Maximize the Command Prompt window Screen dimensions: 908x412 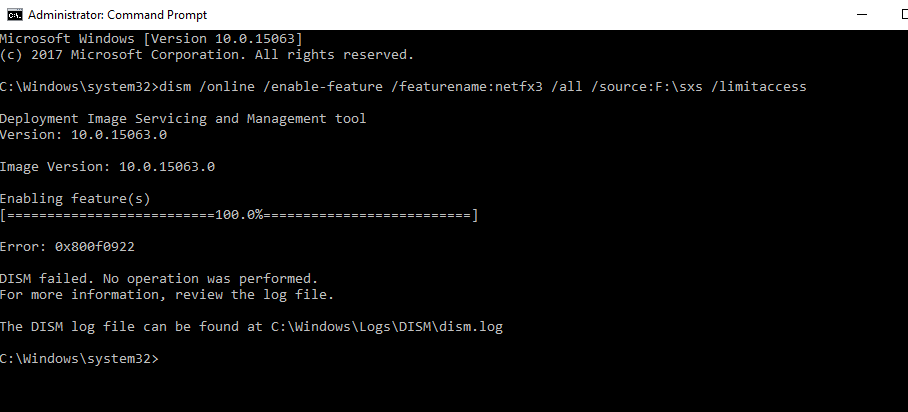pyautogui.click(x=904, y=14)
